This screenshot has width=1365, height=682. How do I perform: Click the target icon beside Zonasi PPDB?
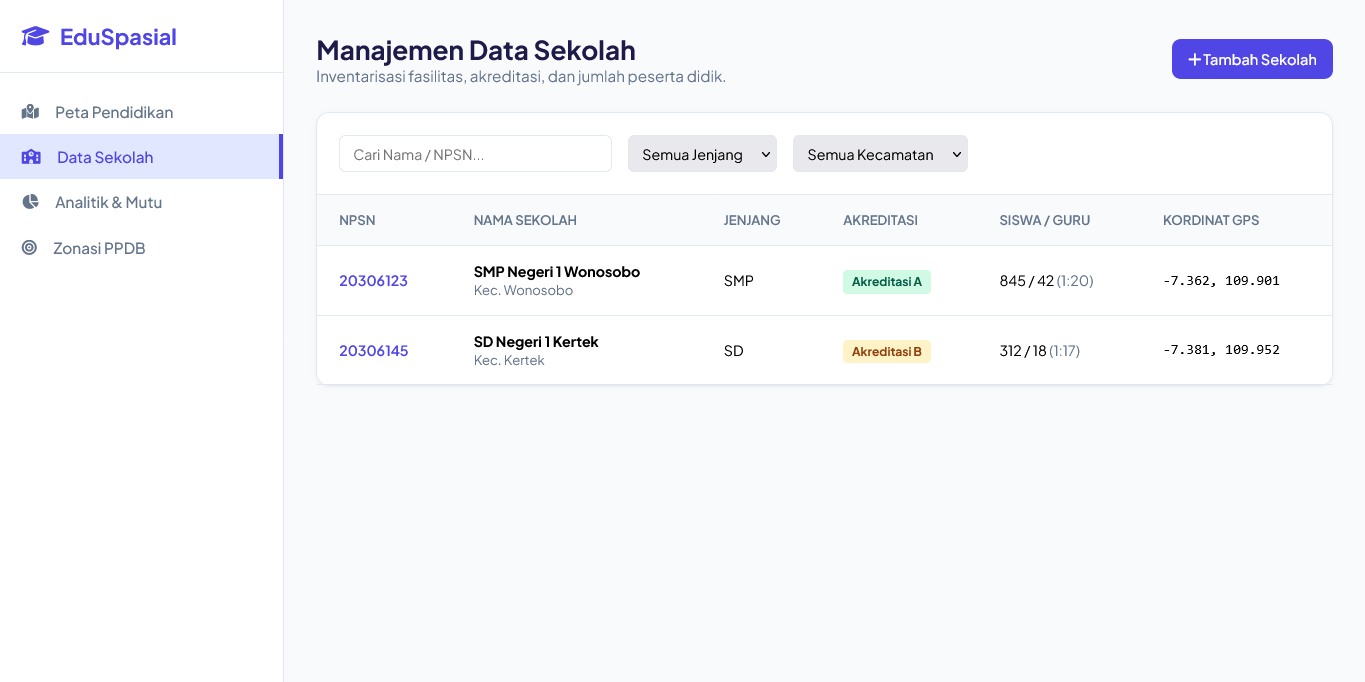(x=29, y=247)
